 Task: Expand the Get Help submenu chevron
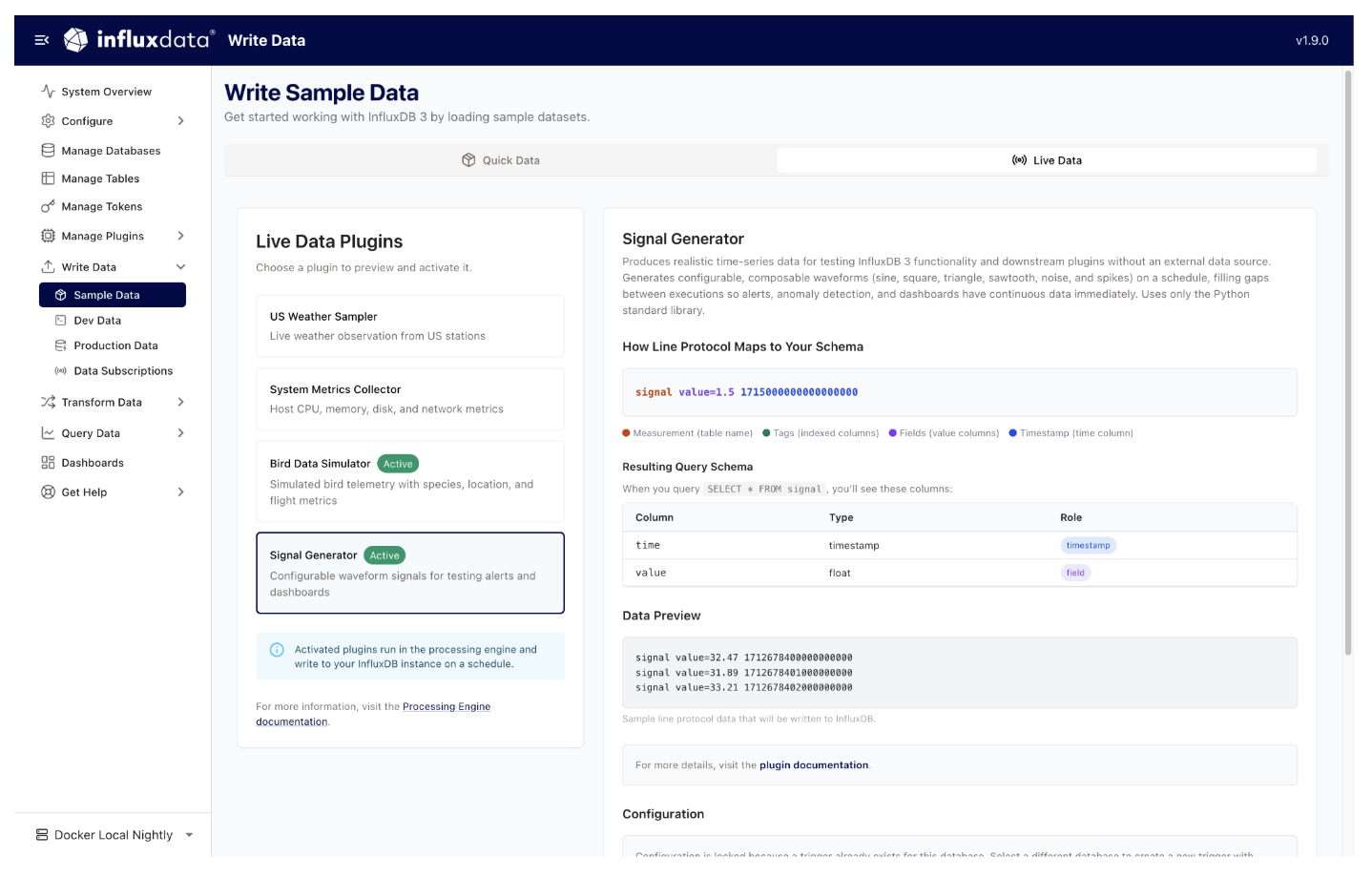pyautogui.click(x=181, y=492)
